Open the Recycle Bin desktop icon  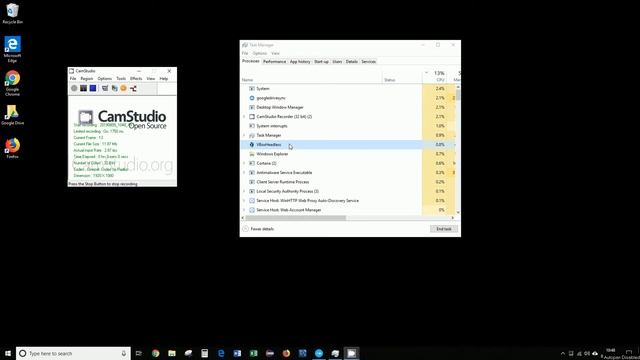13,13
